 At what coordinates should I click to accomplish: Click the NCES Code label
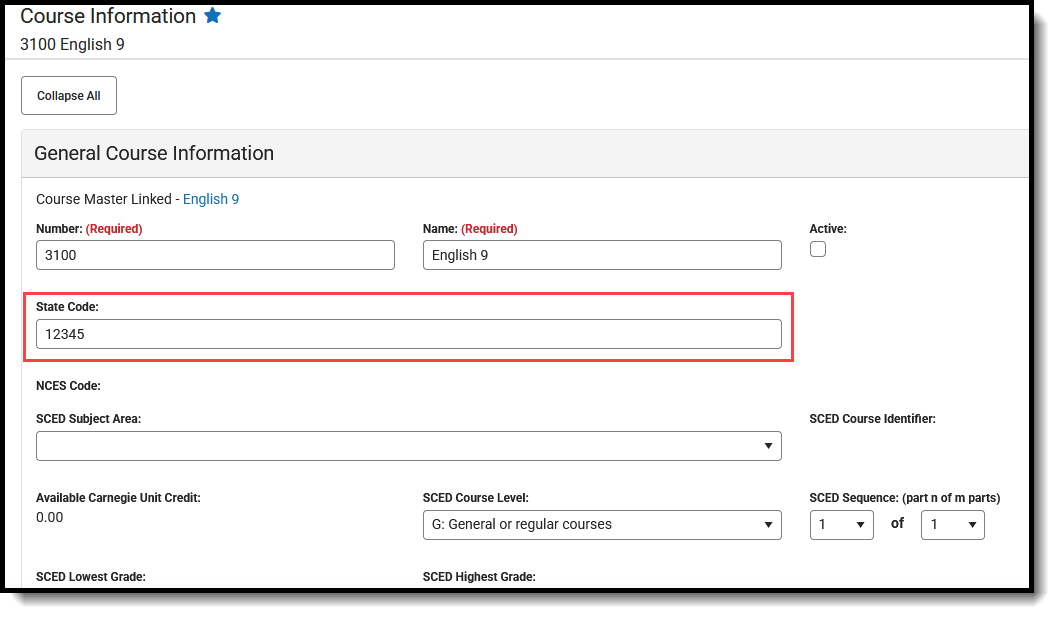[x=68, y=386]
